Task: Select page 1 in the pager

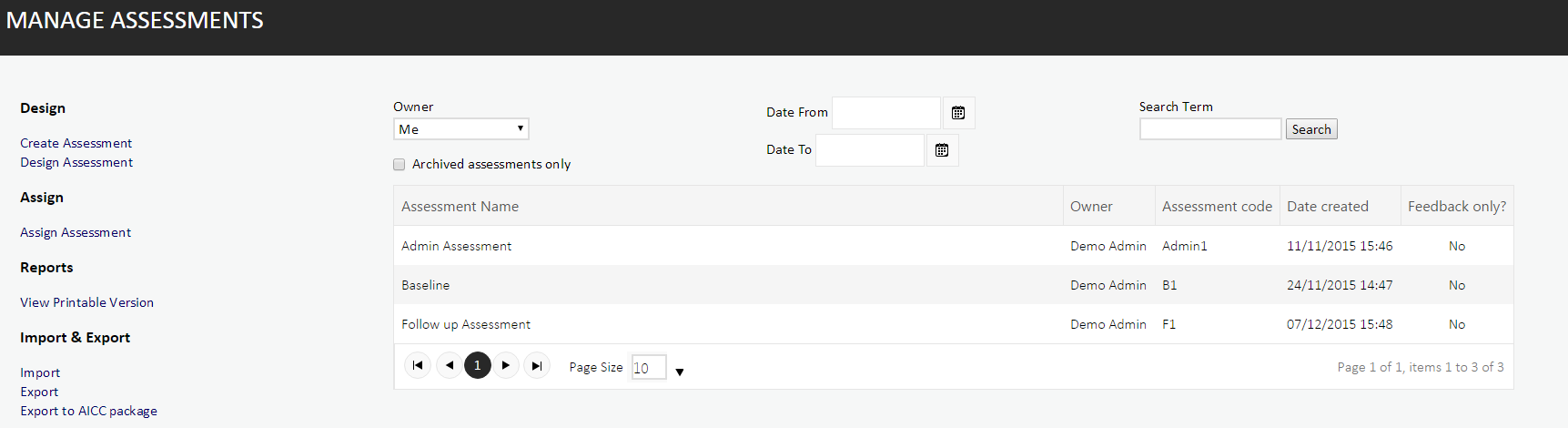Action: [478, 365]
